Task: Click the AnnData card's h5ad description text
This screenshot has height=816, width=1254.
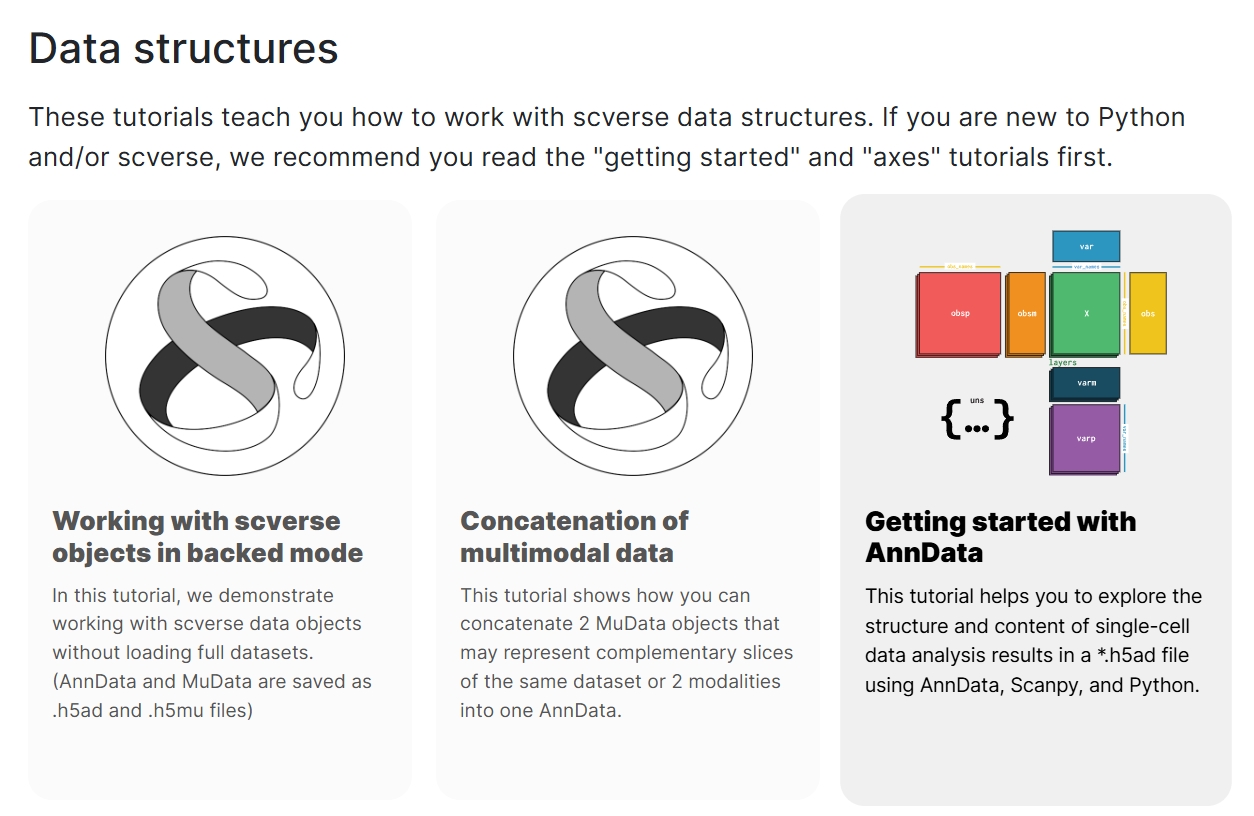Action: pos(1033,641)
